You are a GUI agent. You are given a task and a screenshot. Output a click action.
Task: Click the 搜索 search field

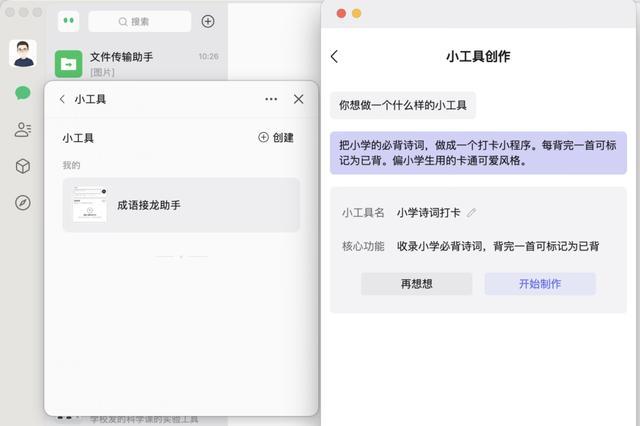point(140,22)
